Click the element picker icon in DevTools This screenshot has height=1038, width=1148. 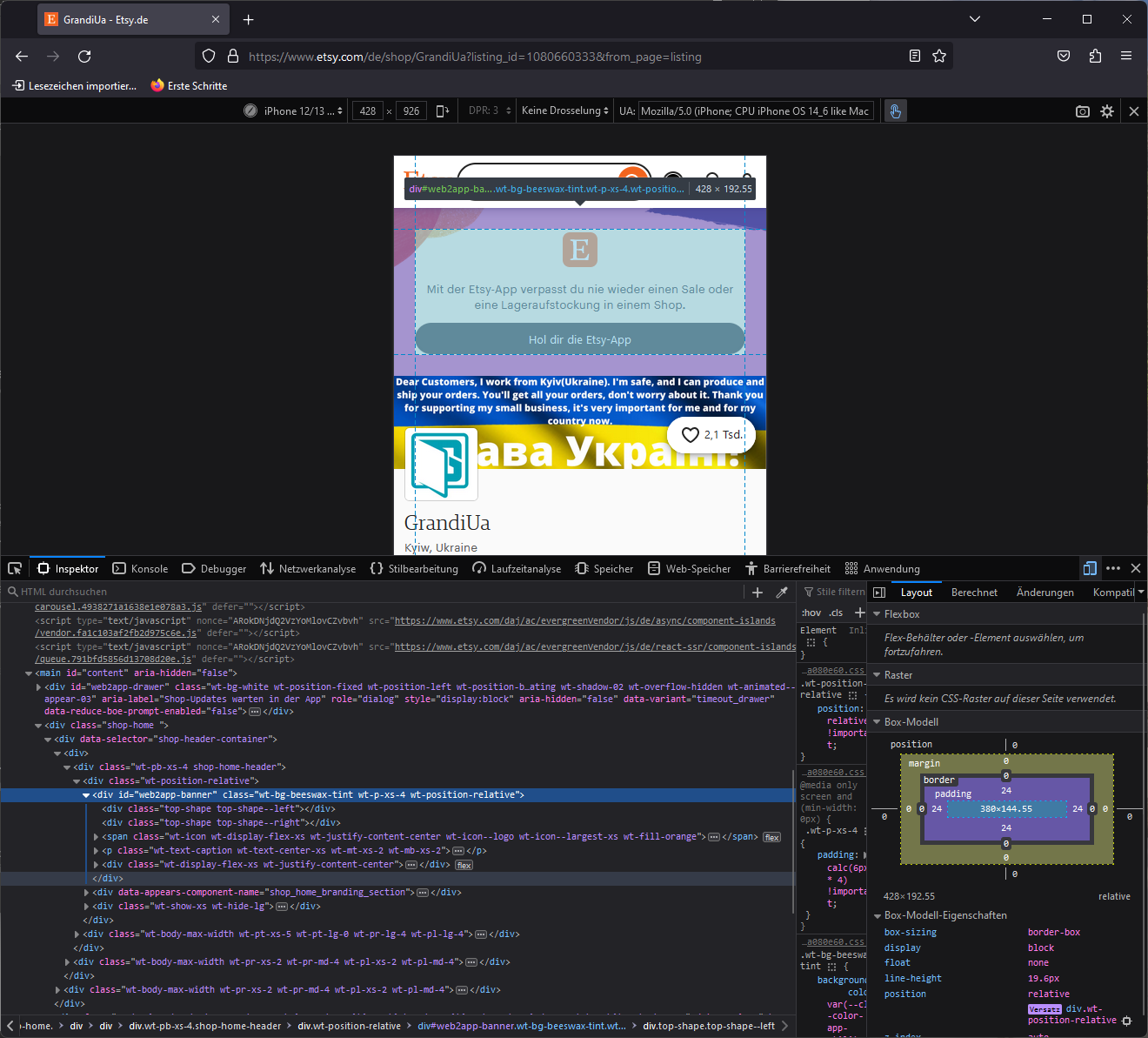[x=15, y=568]
